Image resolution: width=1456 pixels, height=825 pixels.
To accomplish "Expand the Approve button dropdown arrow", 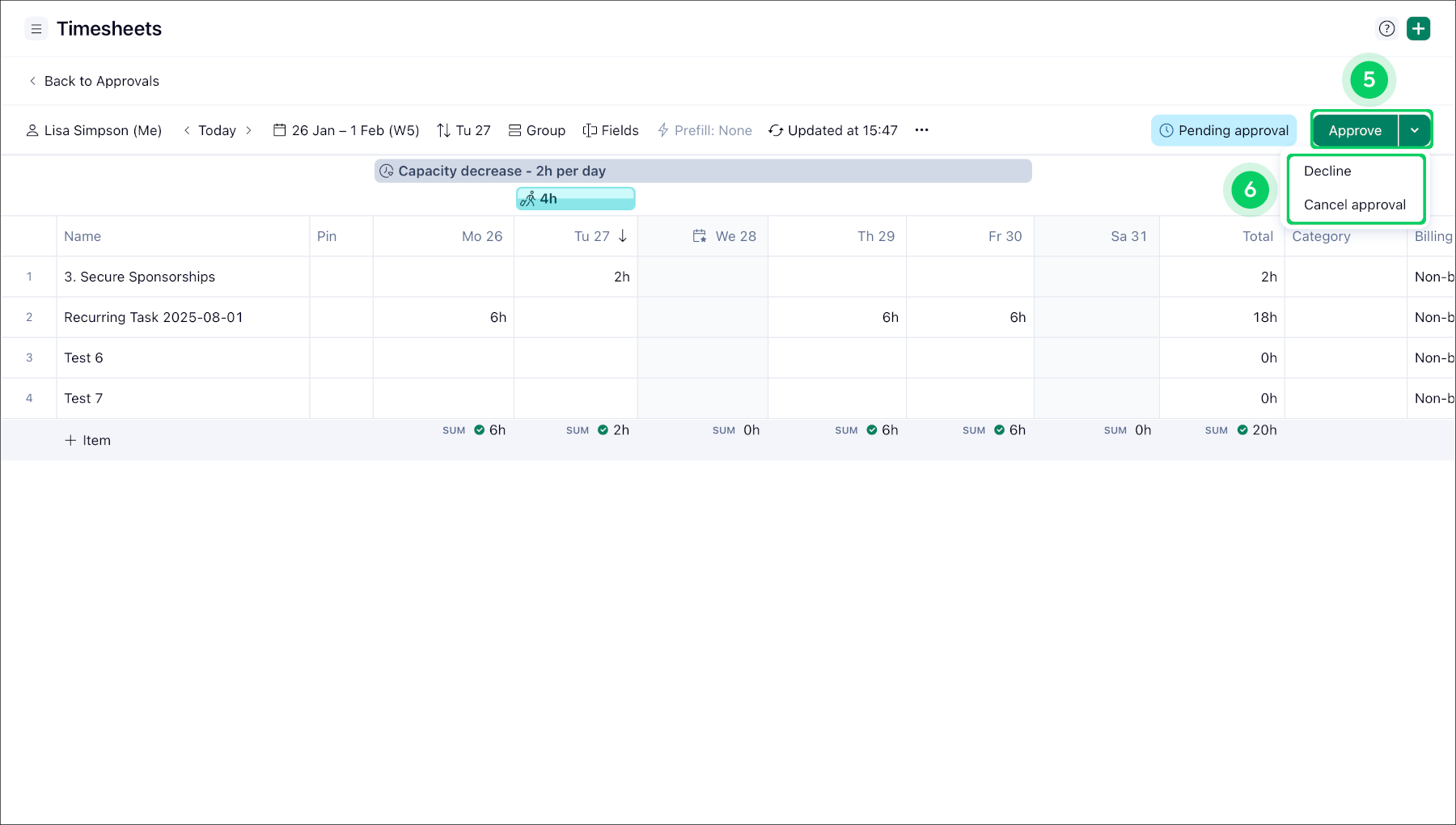I will click(x=1415, y=130).
